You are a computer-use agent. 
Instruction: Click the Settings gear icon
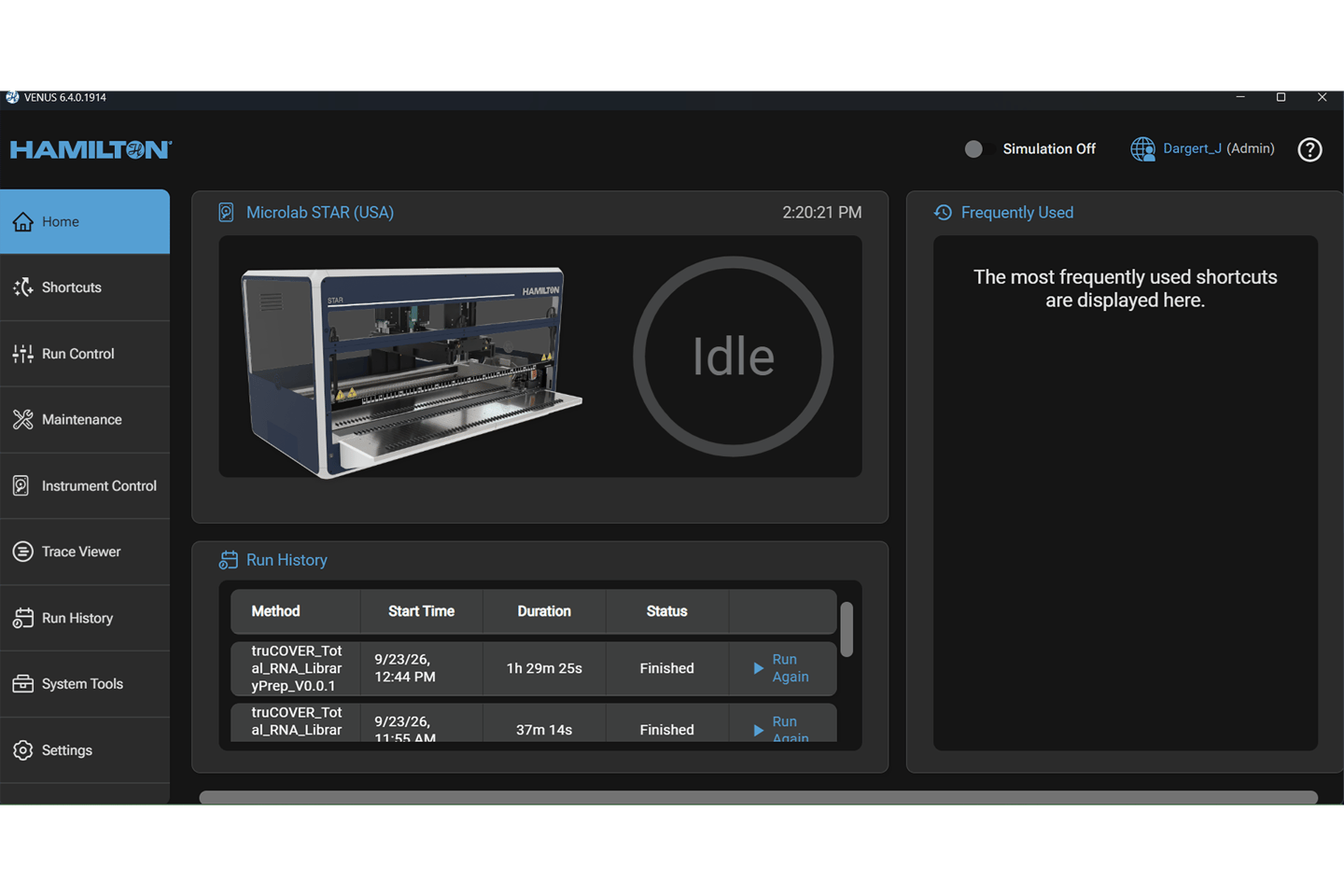[x=22, y=750]
